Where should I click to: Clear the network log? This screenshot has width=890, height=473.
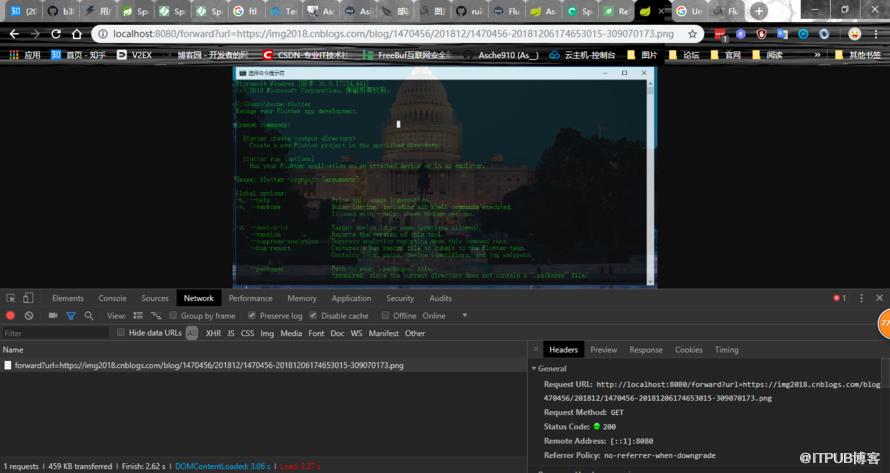29,316
